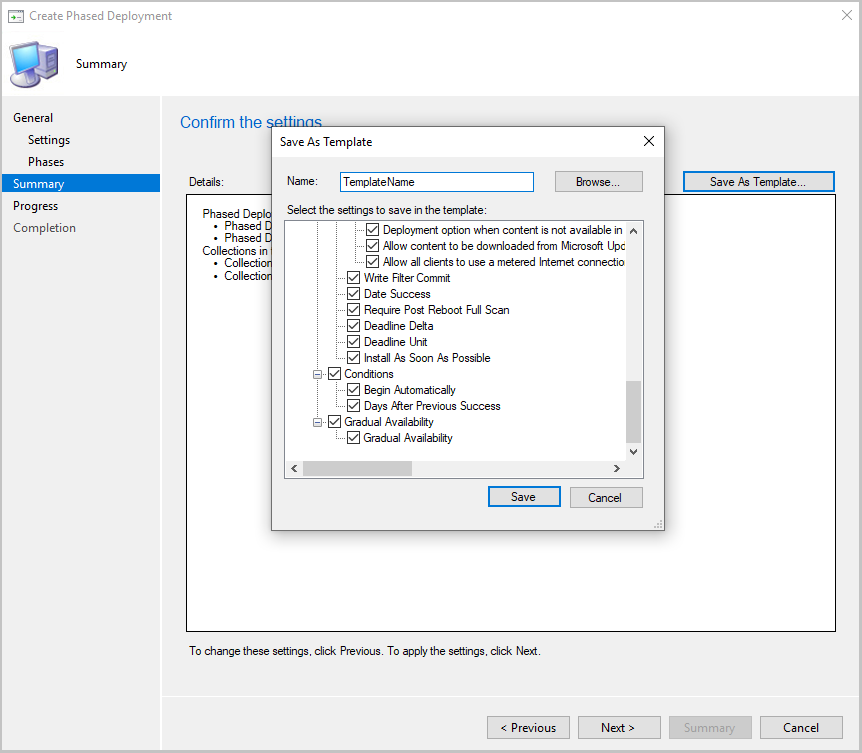Click the wizard computer icon beside Summary
This screenshot has height=753, width=862.
coord(34,64)
